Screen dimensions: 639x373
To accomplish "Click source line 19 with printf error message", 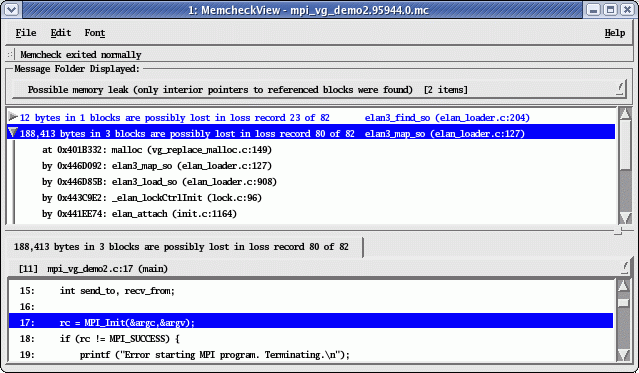I will click(x=311, y=355).
